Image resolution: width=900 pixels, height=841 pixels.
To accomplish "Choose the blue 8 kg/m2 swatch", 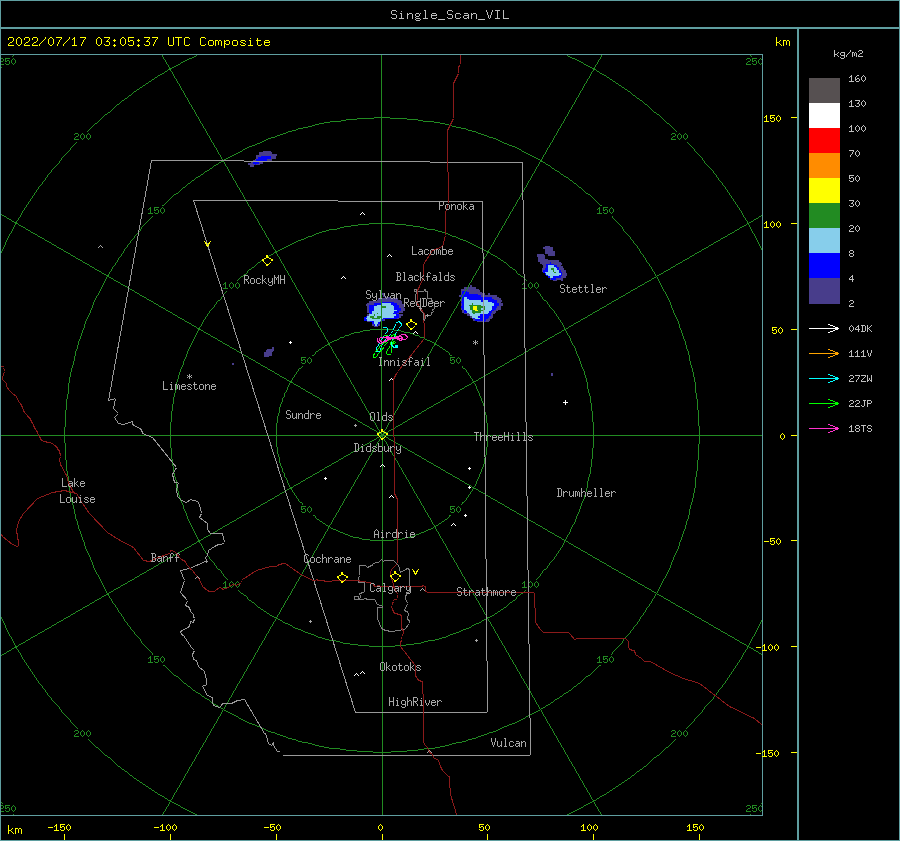I will [824, 265].
